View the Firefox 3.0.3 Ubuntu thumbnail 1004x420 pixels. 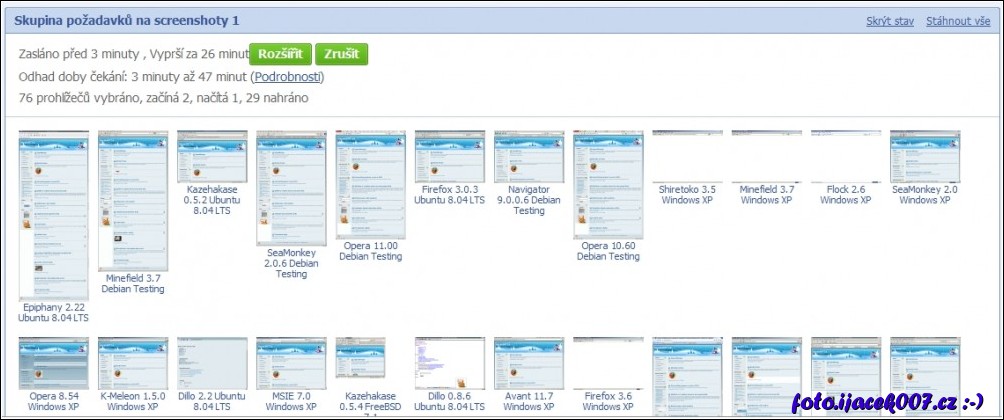click(449, 155)
